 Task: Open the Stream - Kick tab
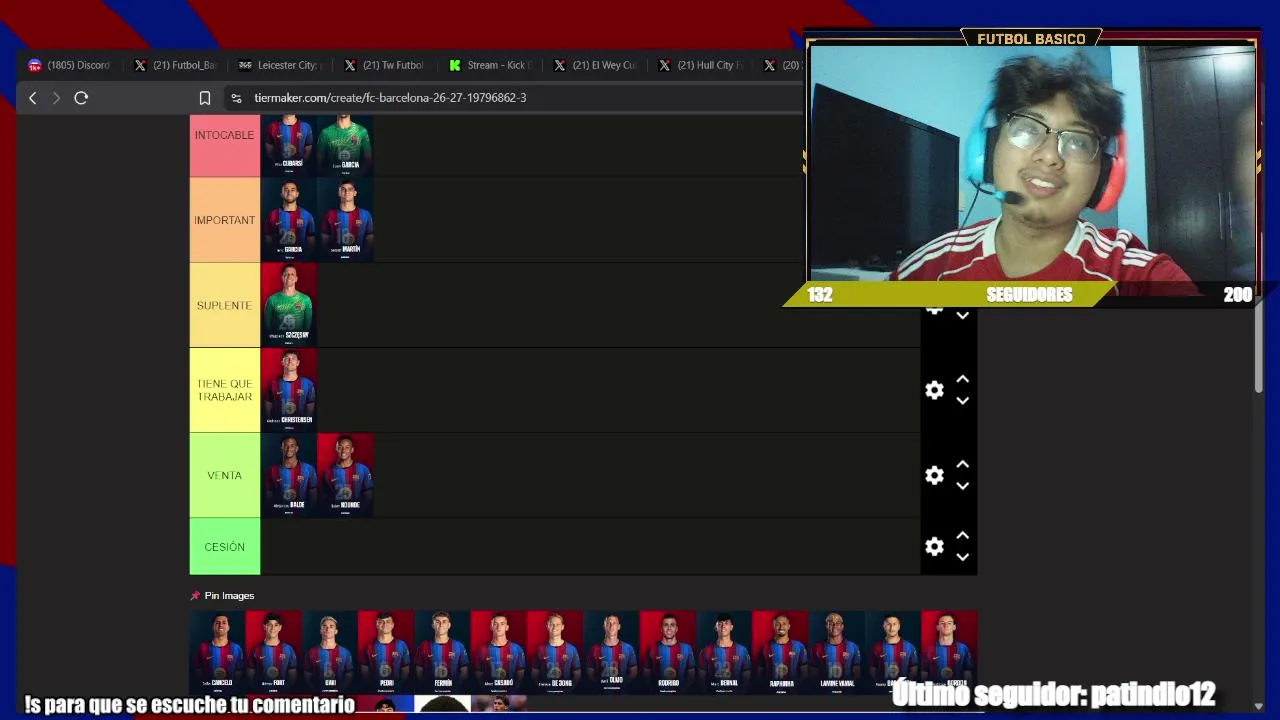click(490, 65)
